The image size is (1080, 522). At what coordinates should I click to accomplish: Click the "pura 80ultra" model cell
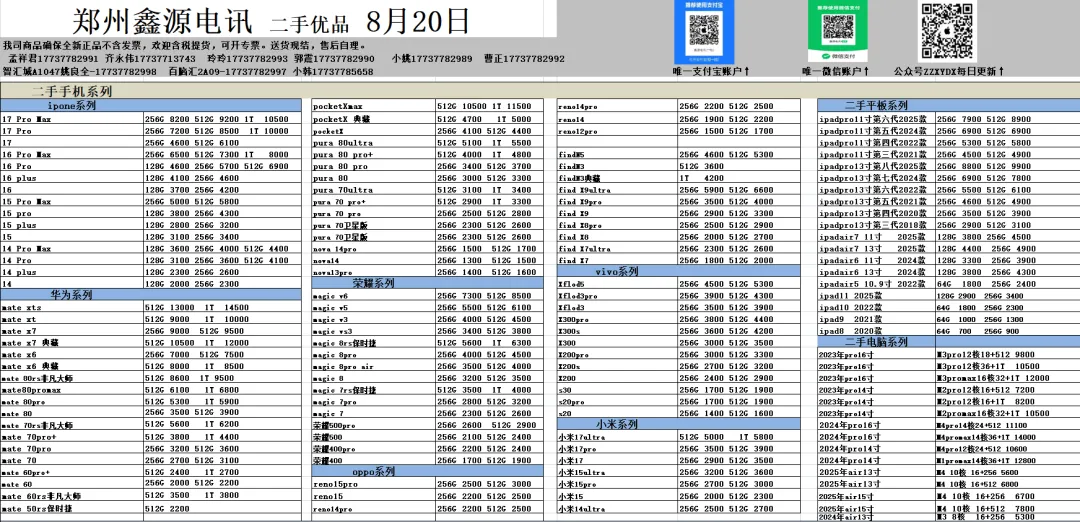click(373, 142)
